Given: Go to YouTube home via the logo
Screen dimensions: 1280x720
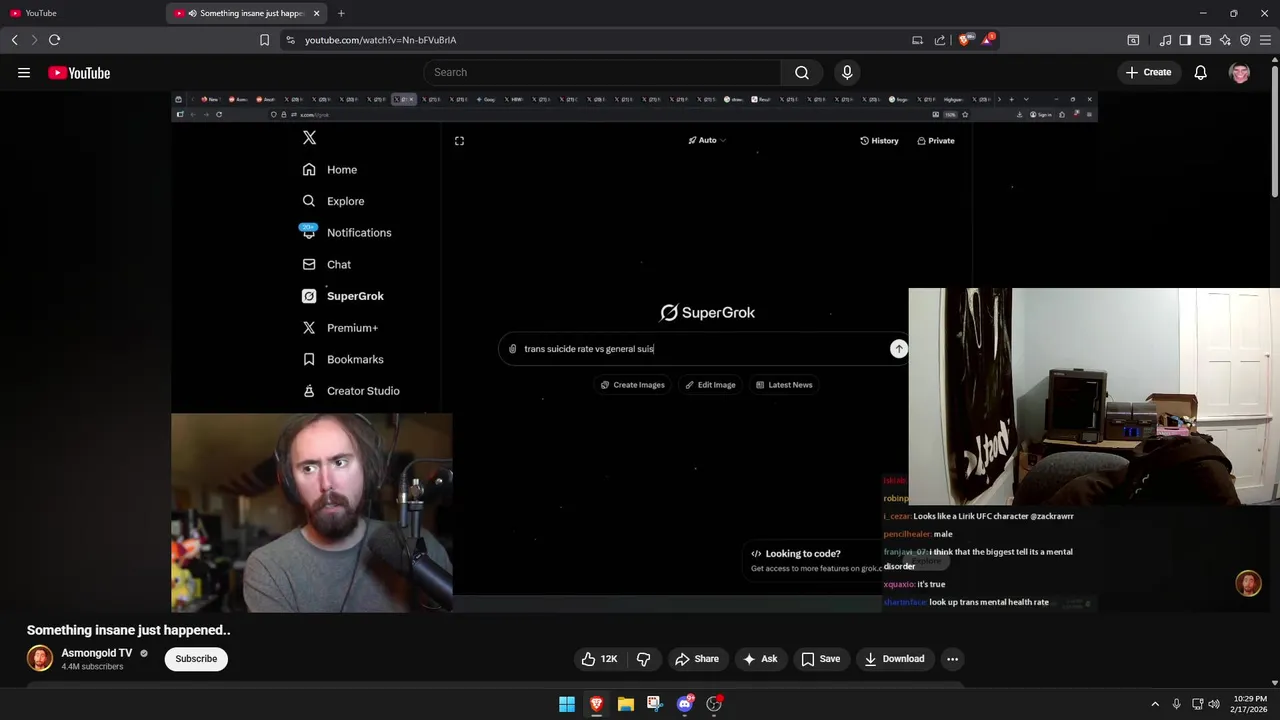Looking at the screenshot, I should (79, 73).
